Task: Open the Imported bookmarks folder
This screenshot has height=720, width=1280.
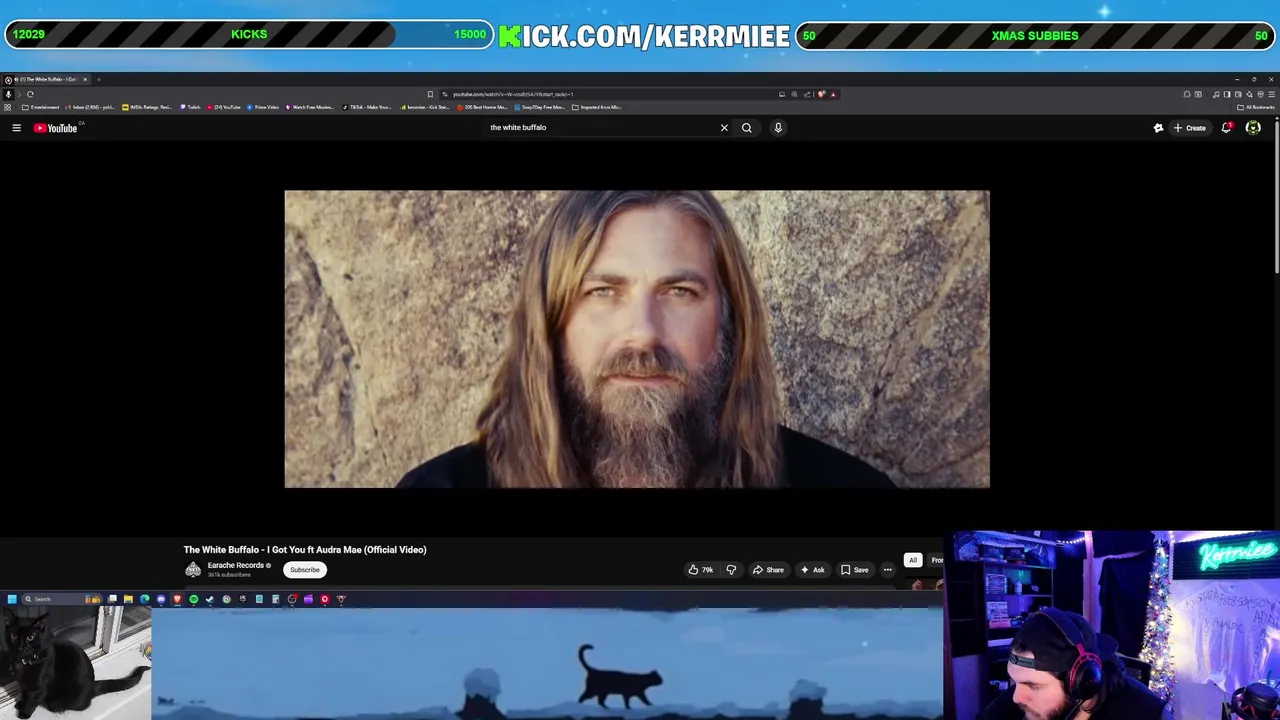Action: 597,107
